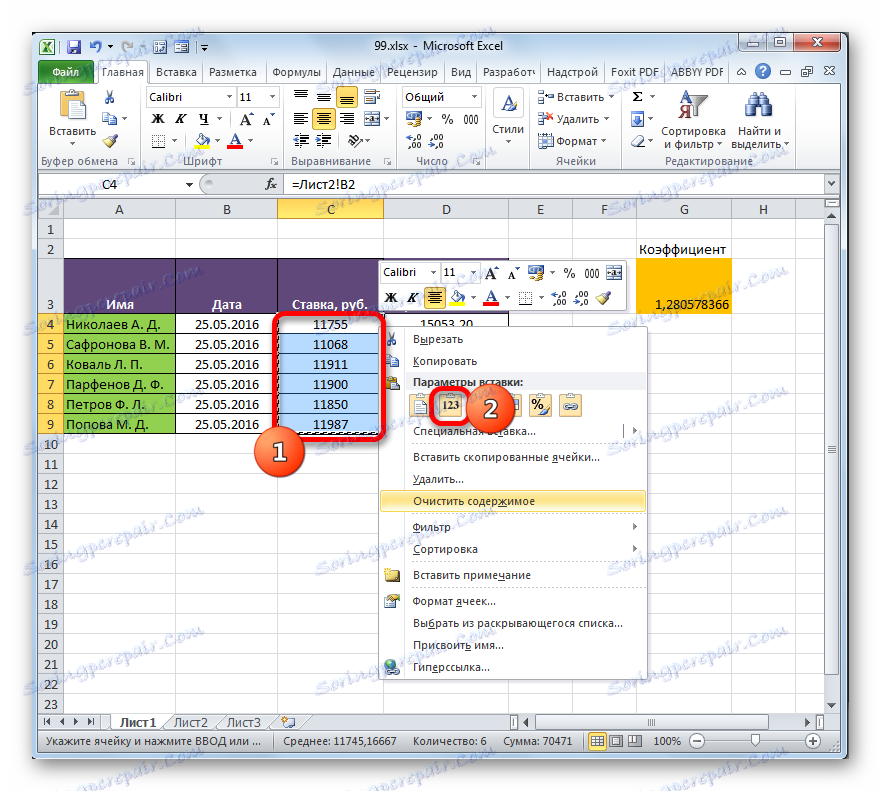Click the decrease font size icon in the ribbon
Image resolution: width=881 pixels, height=791 pixels.
(269, 119)
